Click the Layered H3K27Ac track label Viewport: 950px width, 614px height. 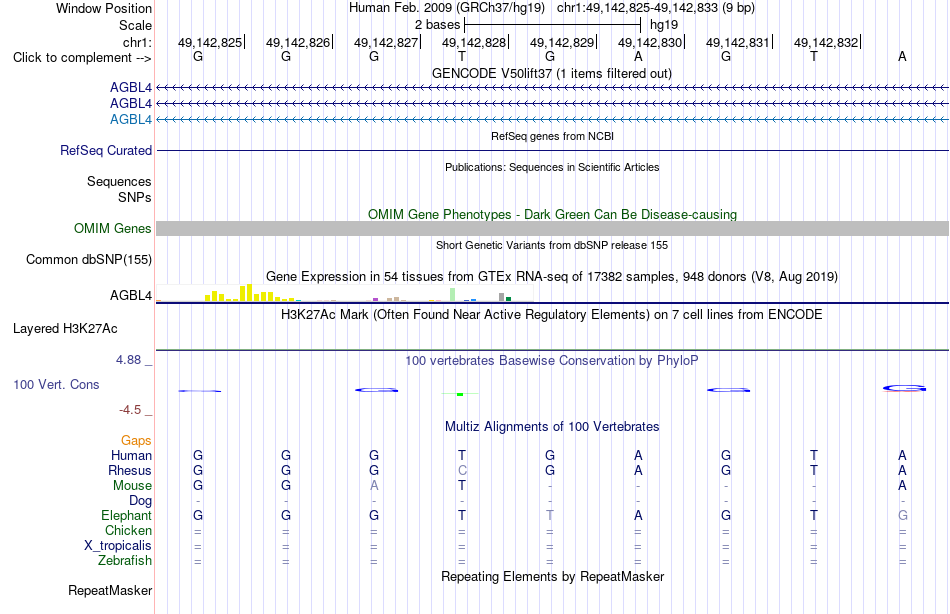(65, 329)
